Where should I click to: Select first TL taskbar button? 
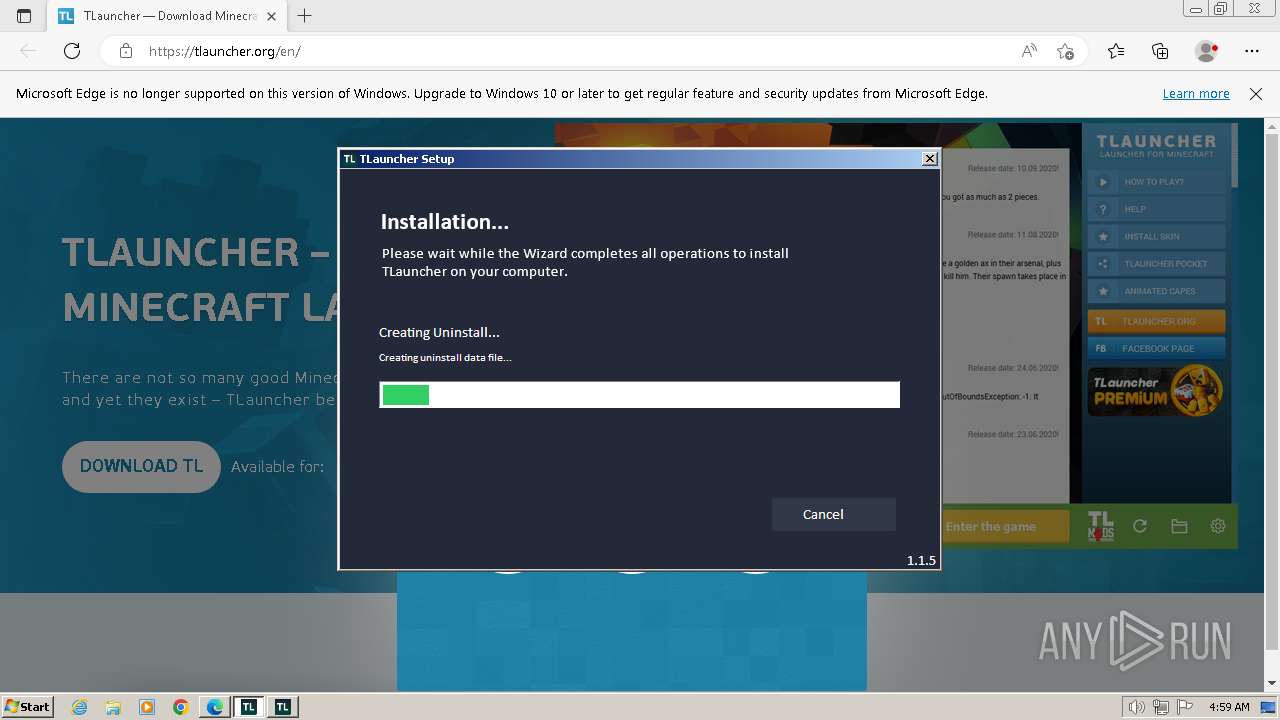tap(249, 707)
